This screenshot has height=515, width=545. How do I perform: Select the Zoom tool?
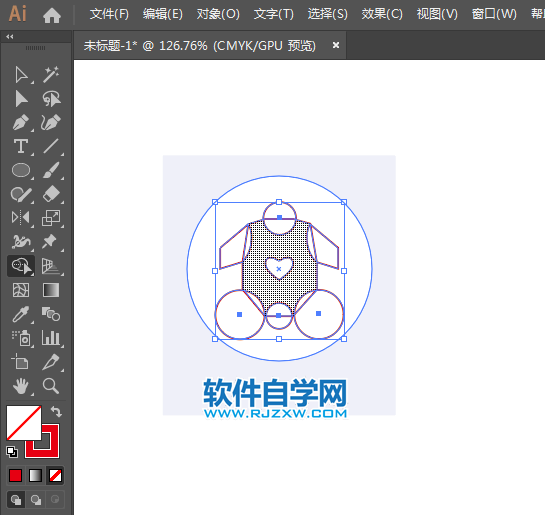[x=51, y=386]
